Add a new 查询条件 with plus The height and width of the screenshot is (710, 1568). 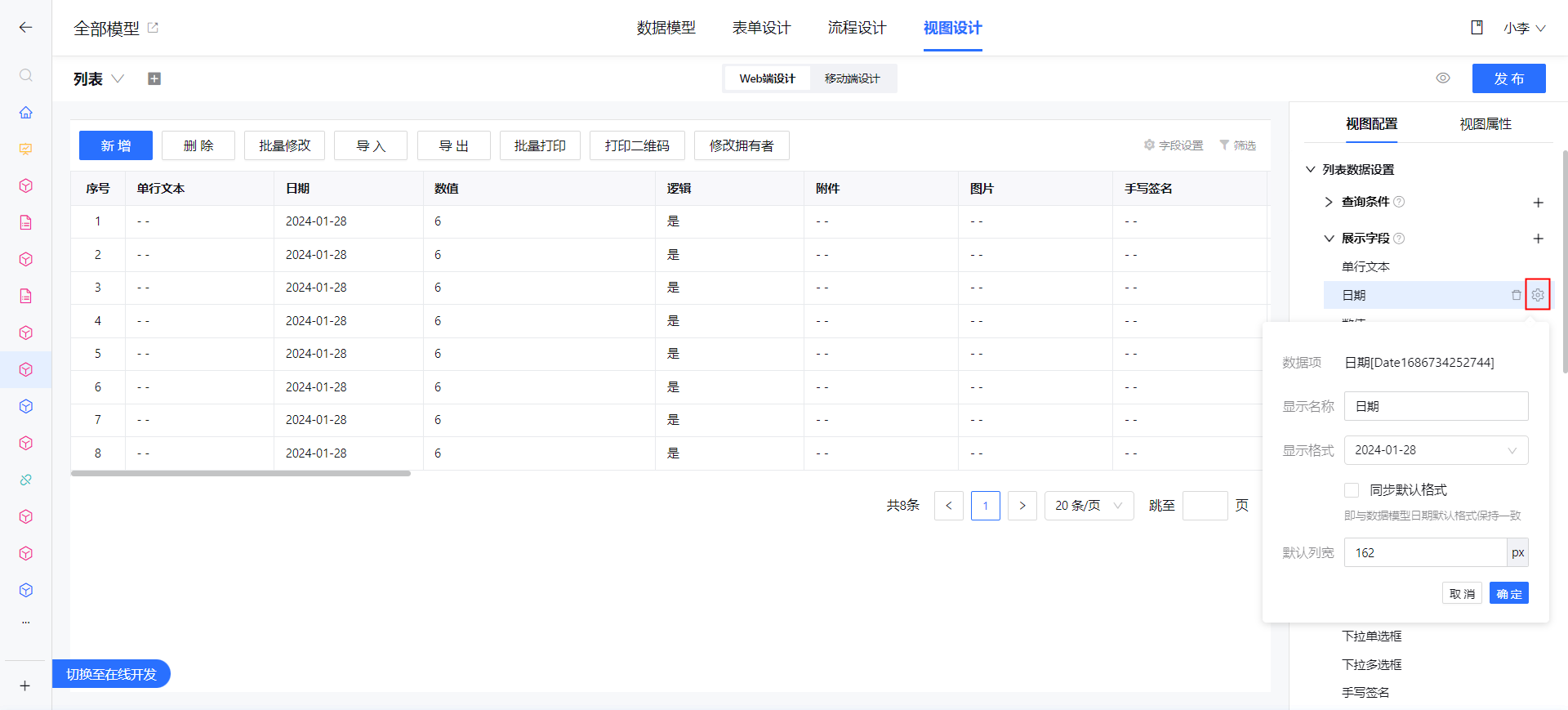(x=1538, y=202)
